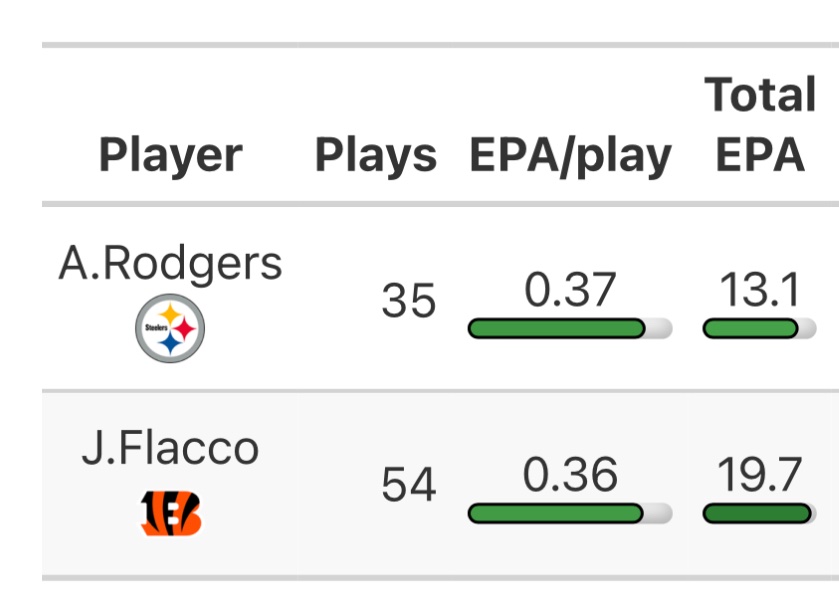Select J.Flacco's plays count of 54

(409, 485)
